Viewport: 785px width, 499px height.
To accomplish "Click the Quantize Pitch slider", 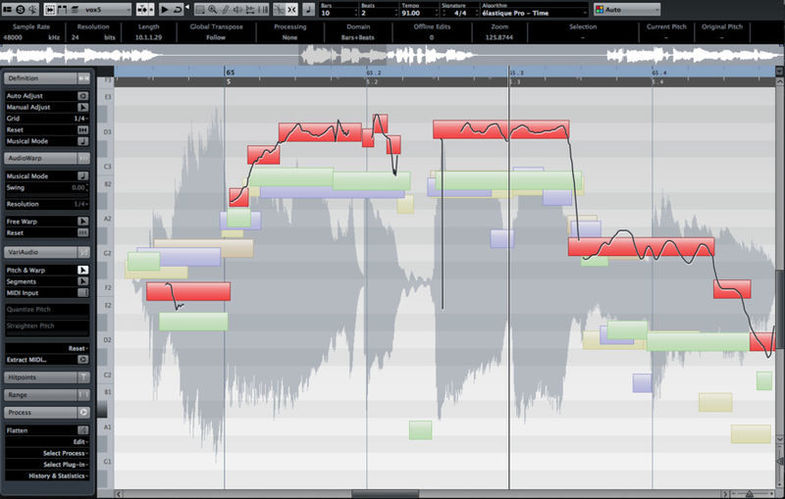I will pos(47,310).
